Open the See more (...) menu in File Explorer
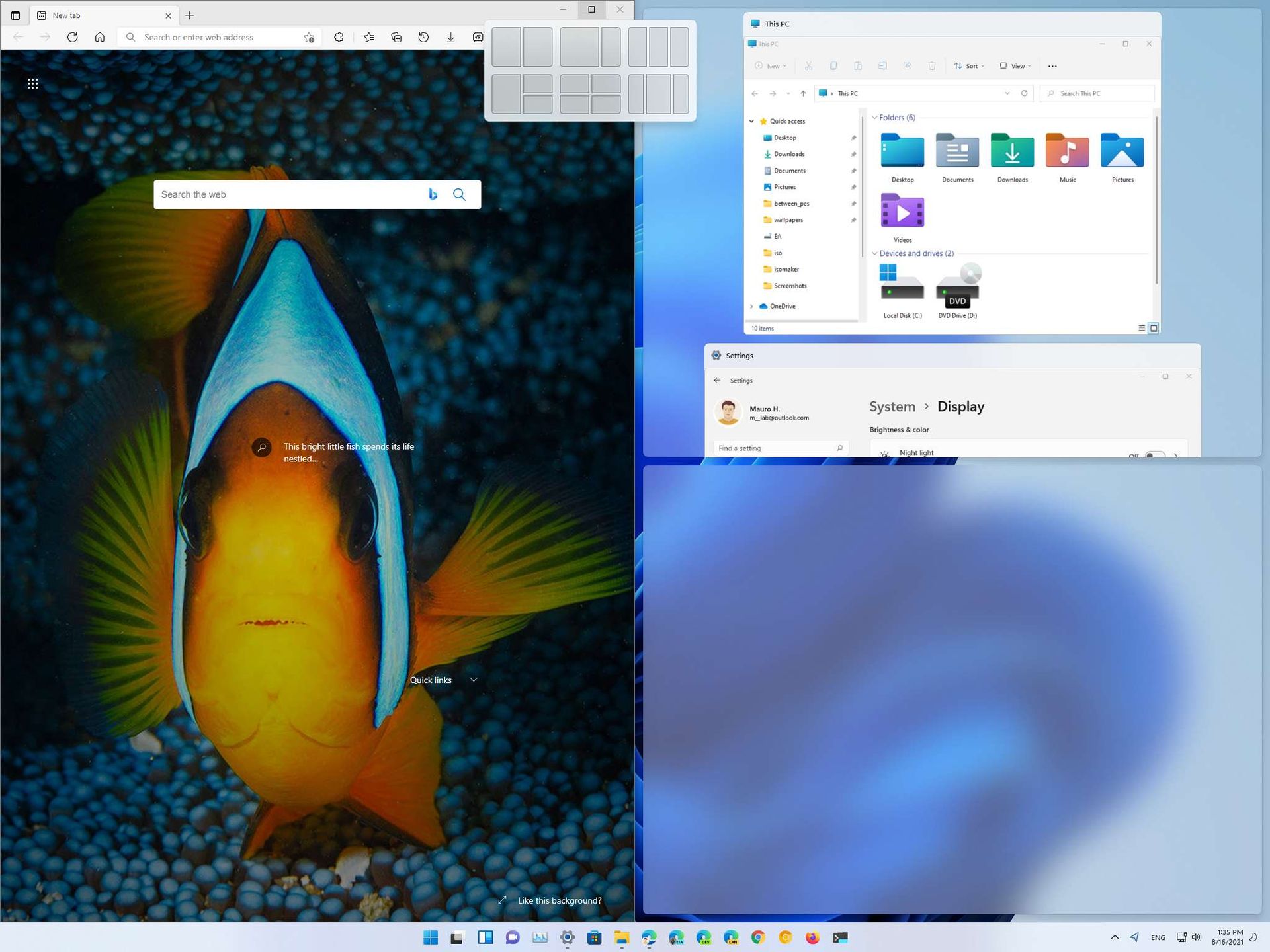This screenshot has width=1270, height=952. (x=1052, y=66)
